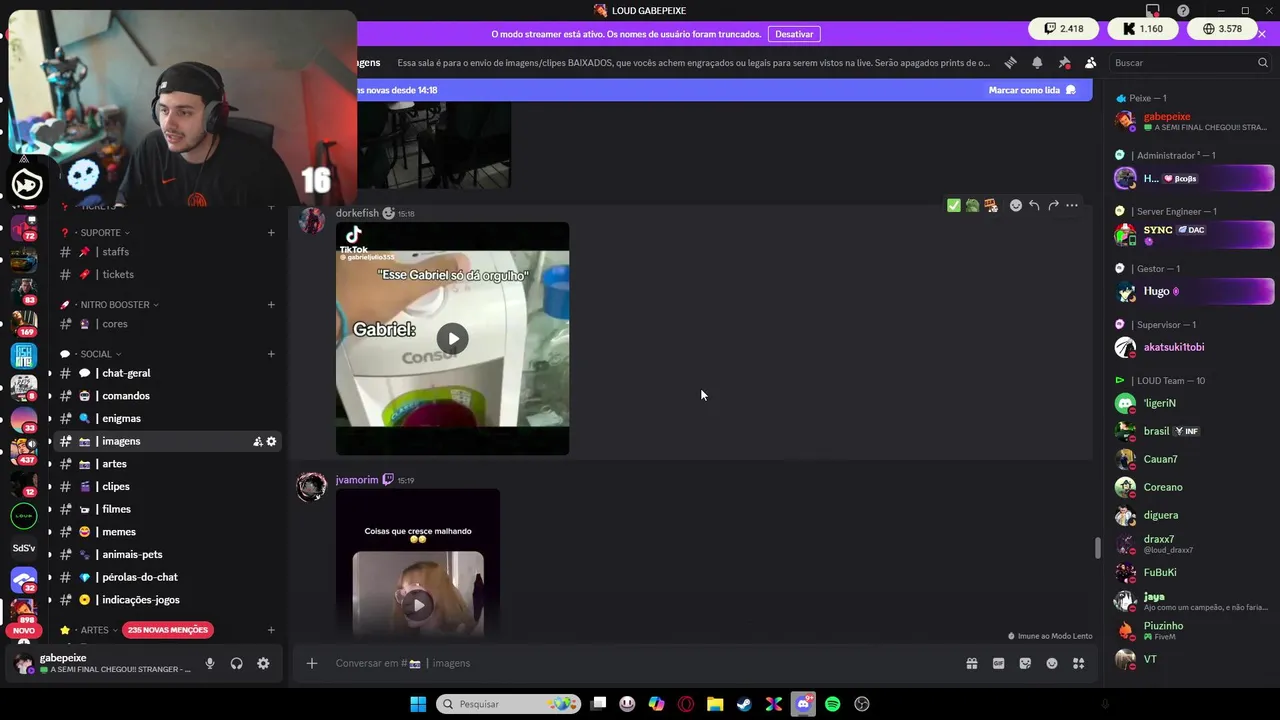Add channel to SUPORTE category with plus
The width and height of the screenshot is (1280, 720).
[271, 233]
